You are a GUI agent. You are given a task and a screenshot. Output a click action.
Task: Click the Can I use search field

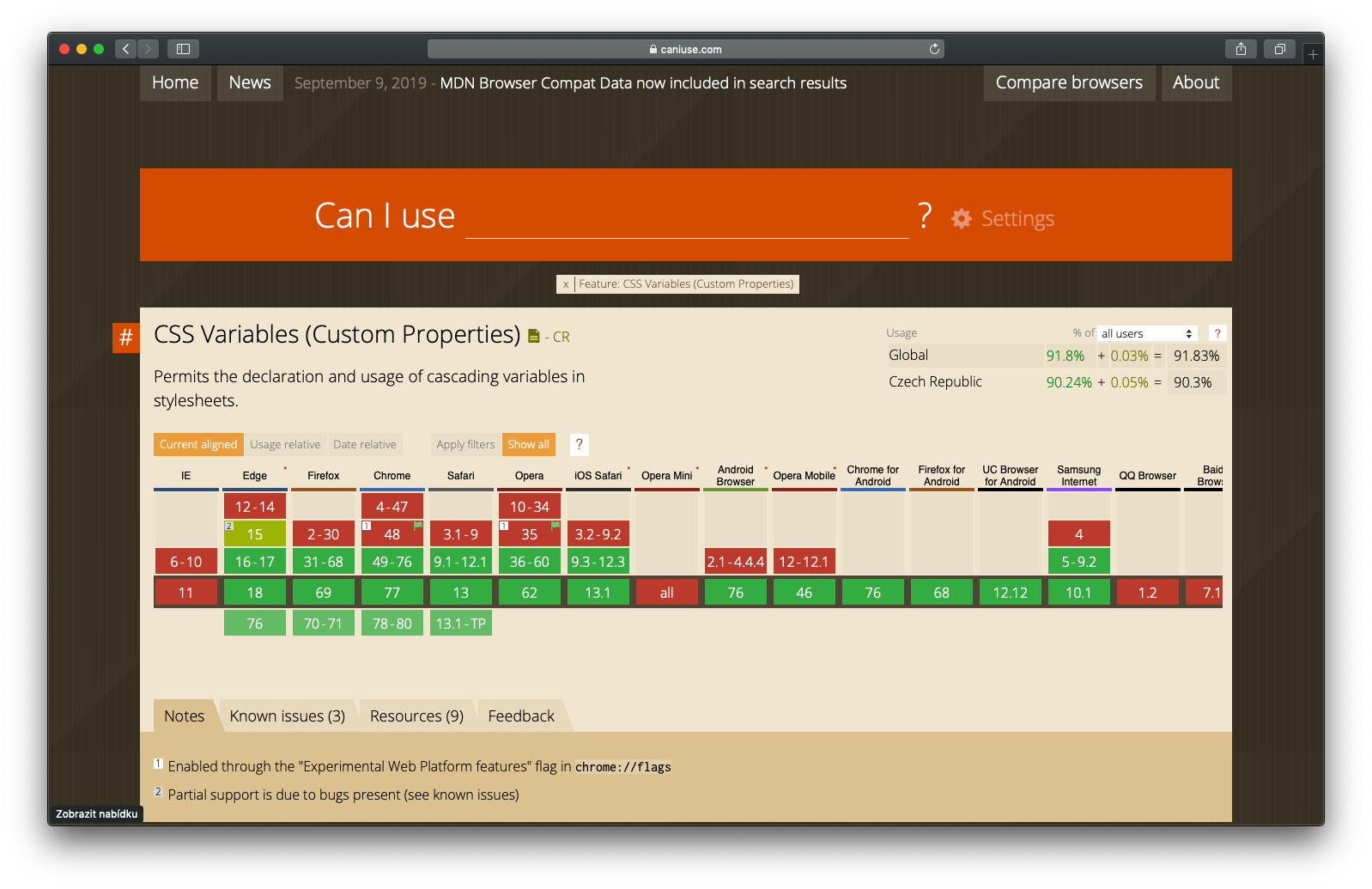point(687,216)
